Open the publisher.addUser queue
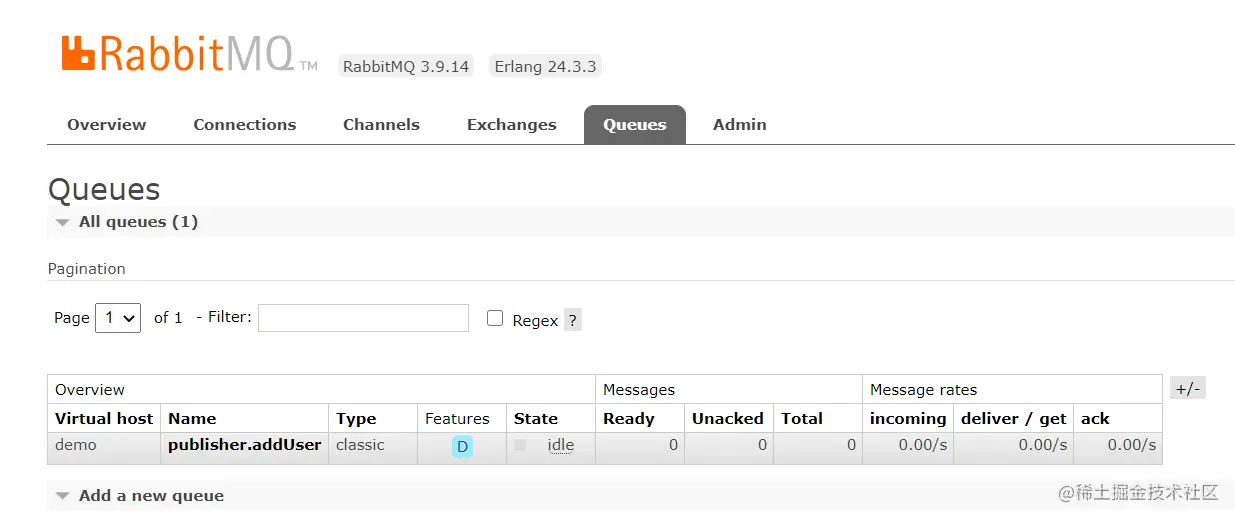The width and height of the screenshot is (1235, 519). pos(245,445)
